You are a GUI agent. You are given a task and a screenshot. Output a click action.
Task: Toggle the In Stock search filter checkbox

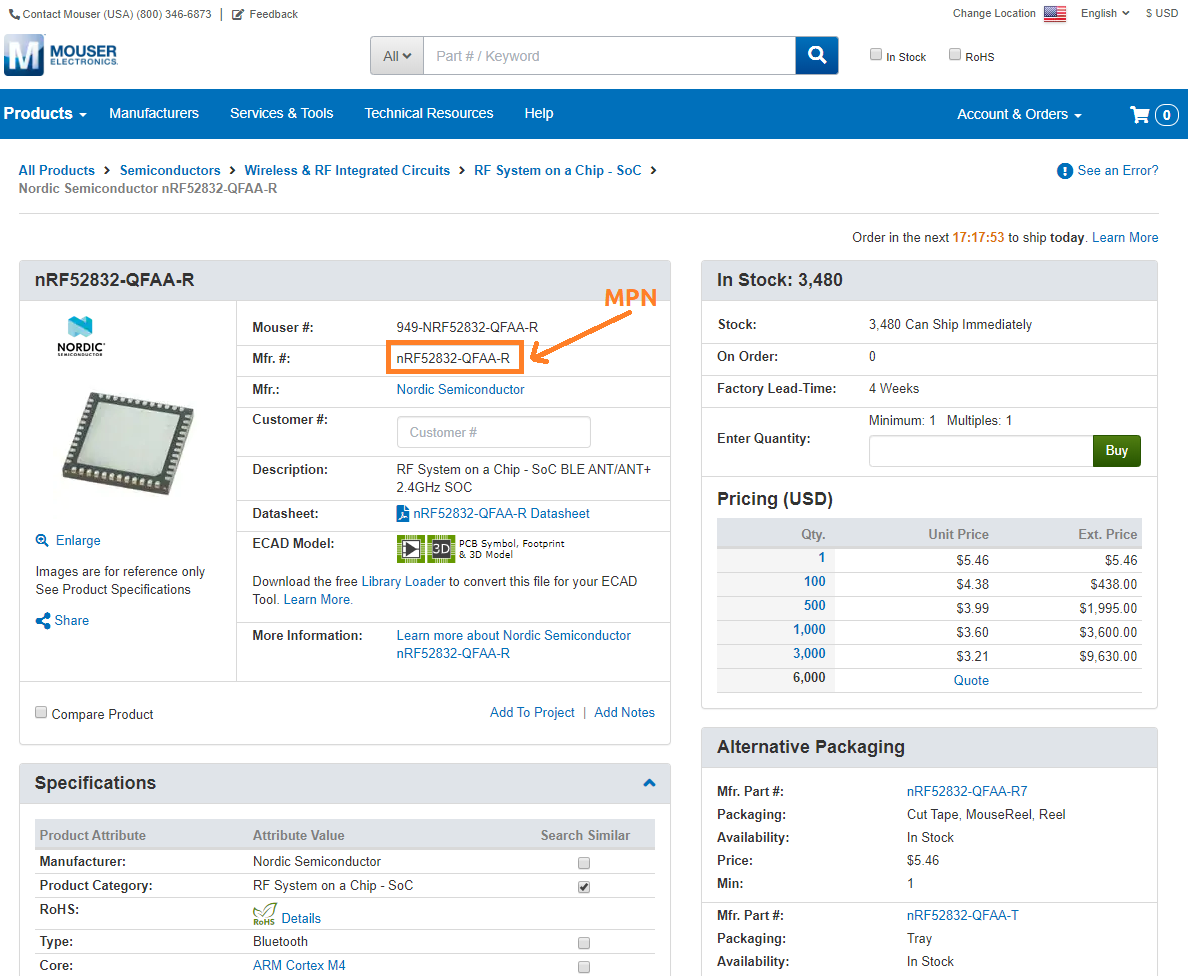point(876,55)
